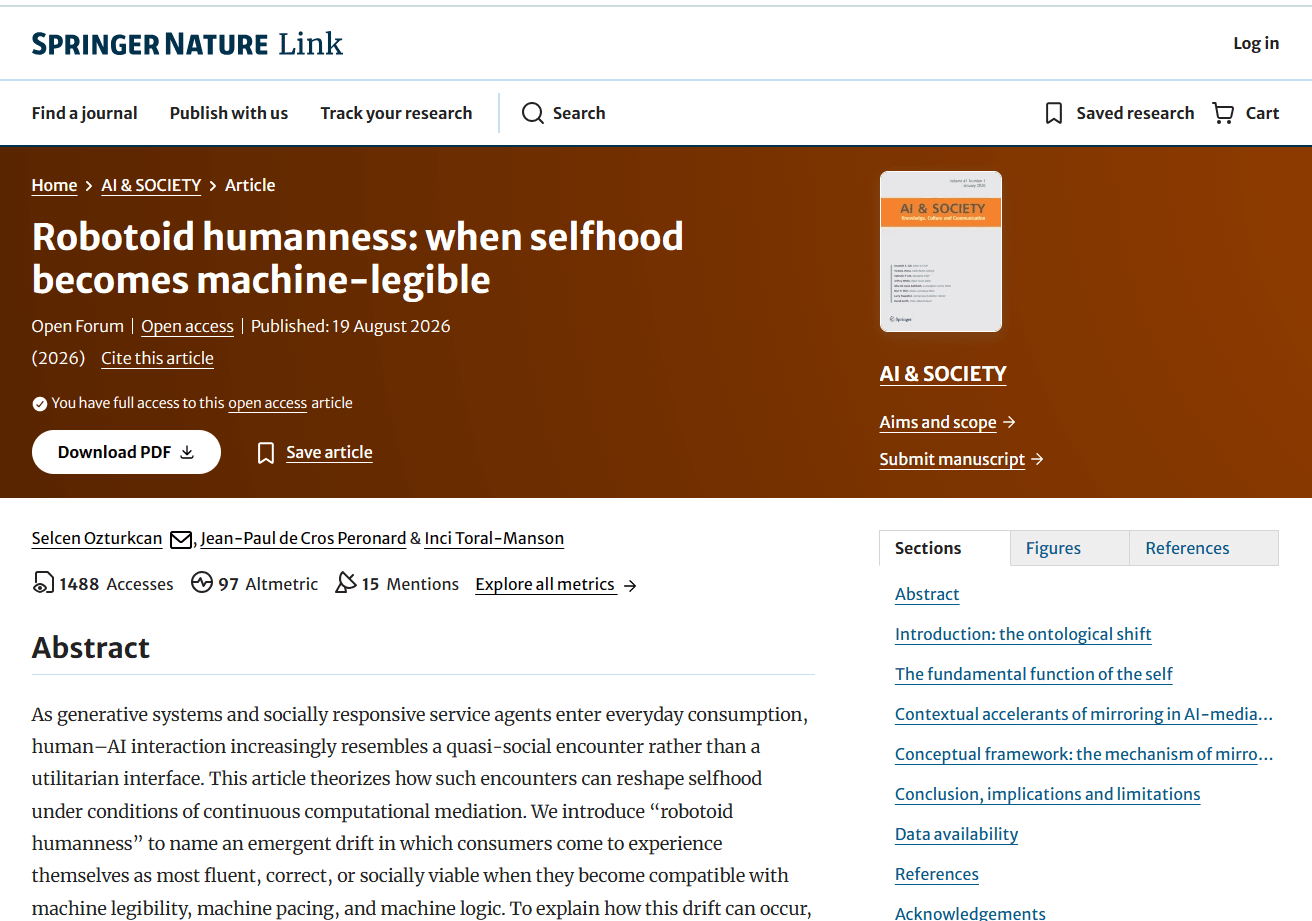Viewport: 1312px width, 921px height.
Task: Click the Cite this article link
Action: (157, 358)
